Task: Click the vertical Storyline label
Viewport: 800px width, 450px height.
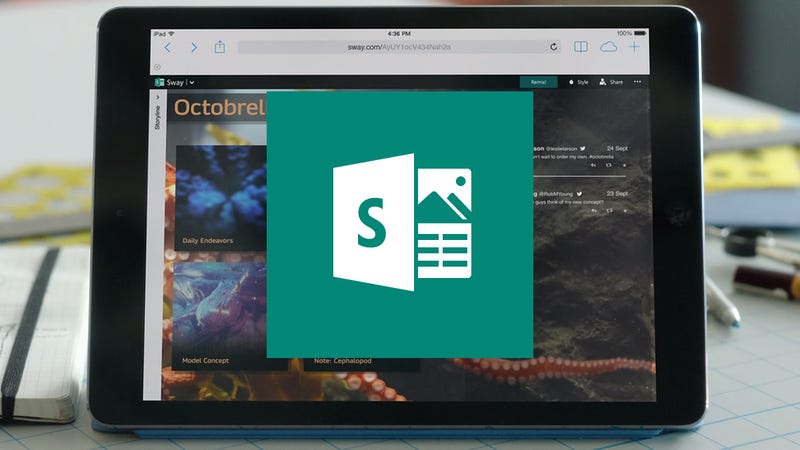Action: (x=158, y=117)
